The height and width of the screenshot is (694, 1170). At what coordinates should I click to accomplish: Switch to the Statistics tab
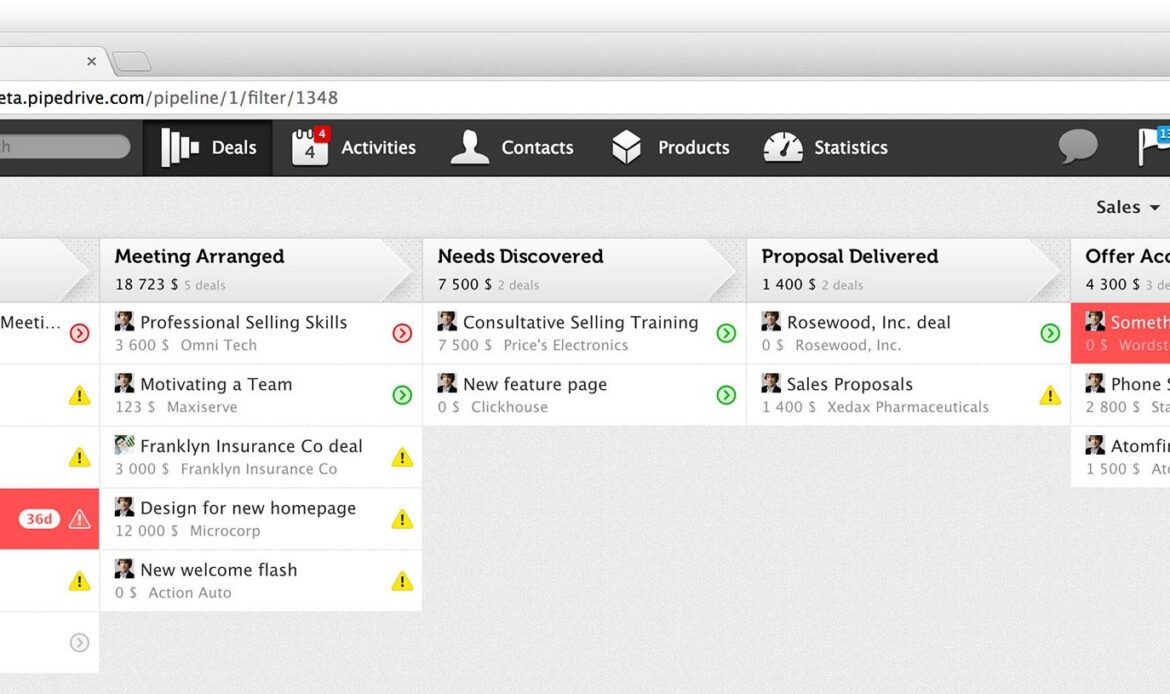click(x=826, y=148)
